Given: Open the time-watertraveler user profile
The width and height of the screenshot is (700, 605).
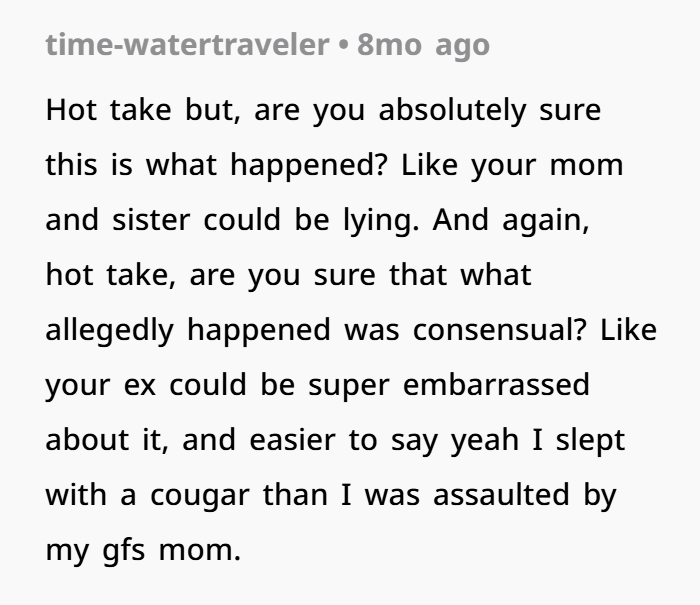Looking at the screenshot, I should [x=188, y=45].
